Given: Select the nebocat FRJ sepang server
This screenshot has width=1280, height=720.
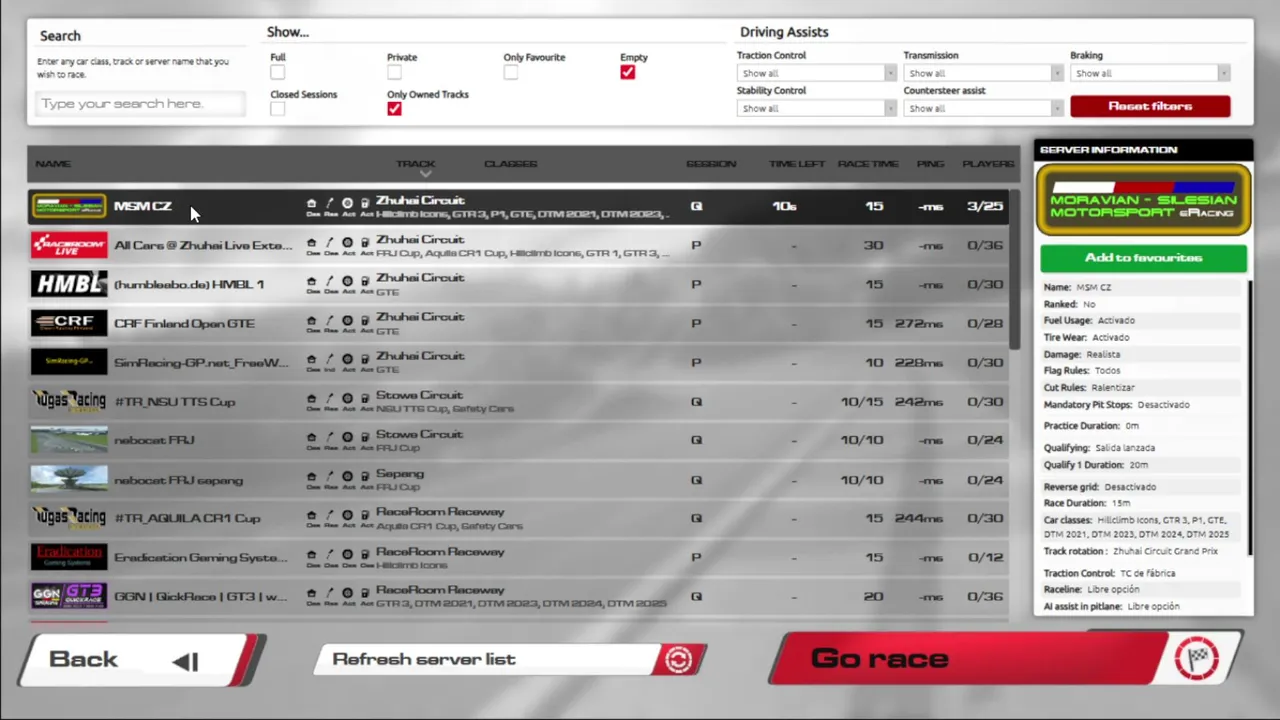Looking at the screenshot, I should [x=518, y=479].
